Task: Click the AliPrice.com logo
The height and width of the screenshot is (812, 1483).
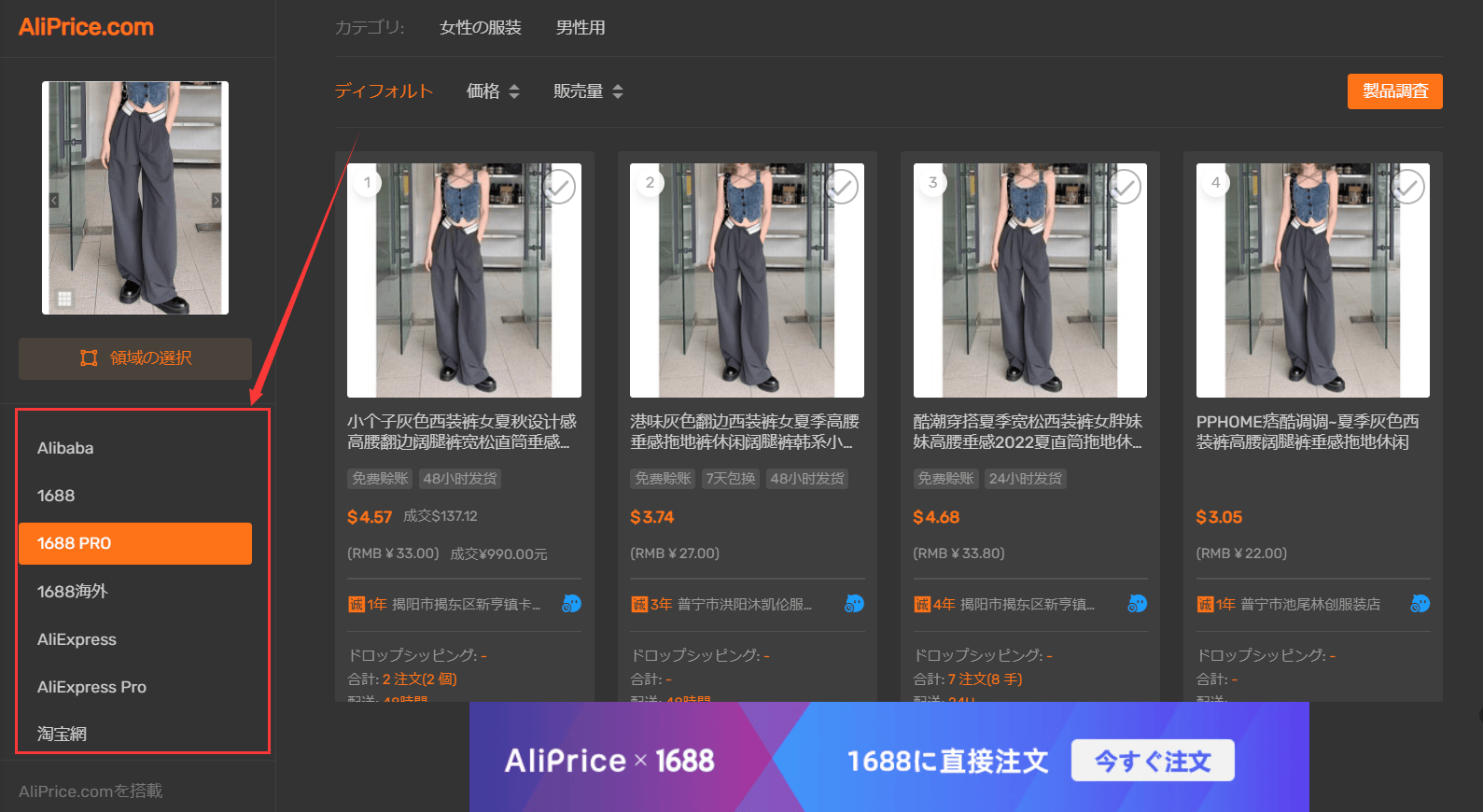Action: tap(86, 27)
